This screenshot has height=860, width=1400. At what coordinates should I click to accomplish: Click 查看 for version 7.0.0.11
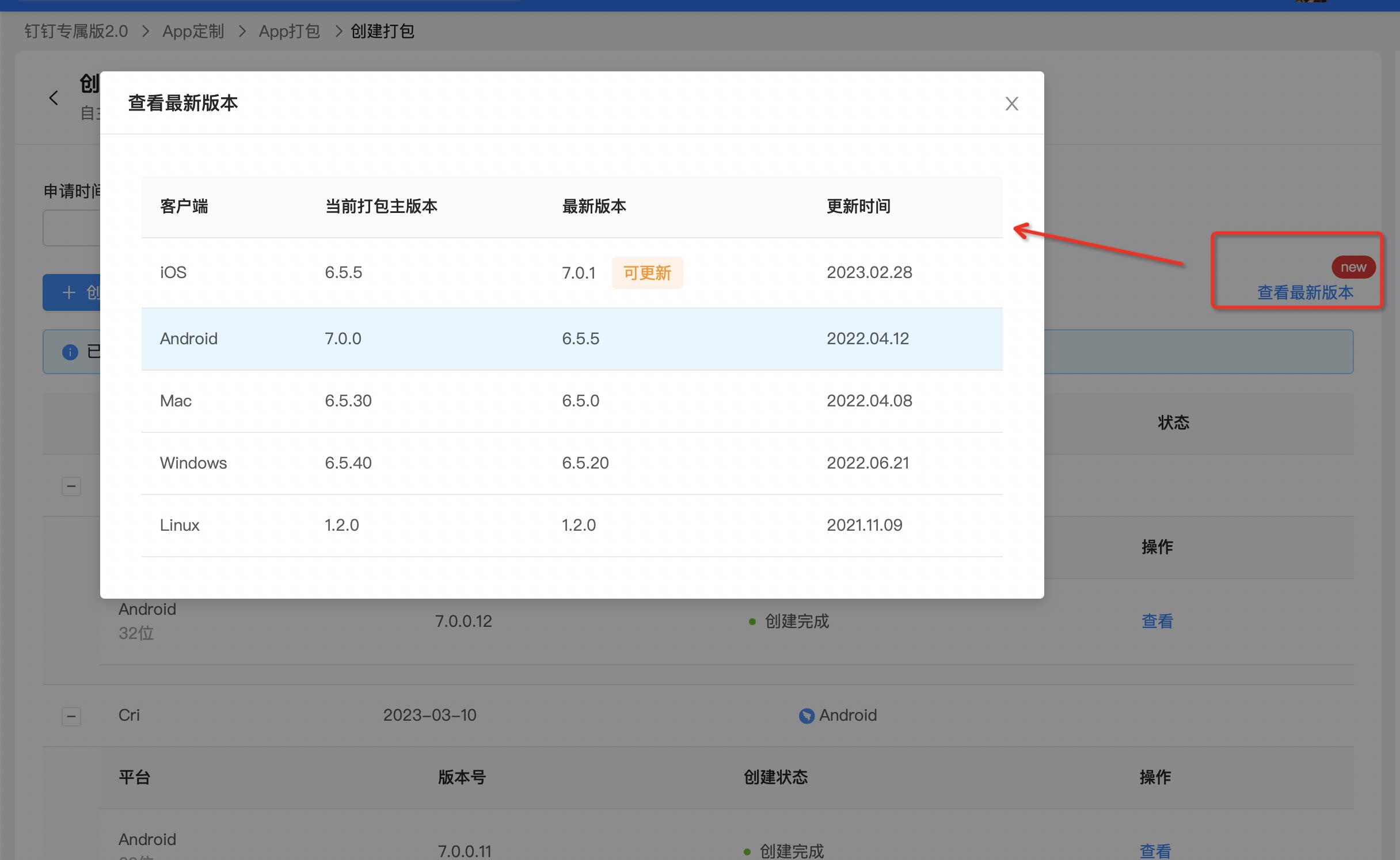tap(1155, 851)
